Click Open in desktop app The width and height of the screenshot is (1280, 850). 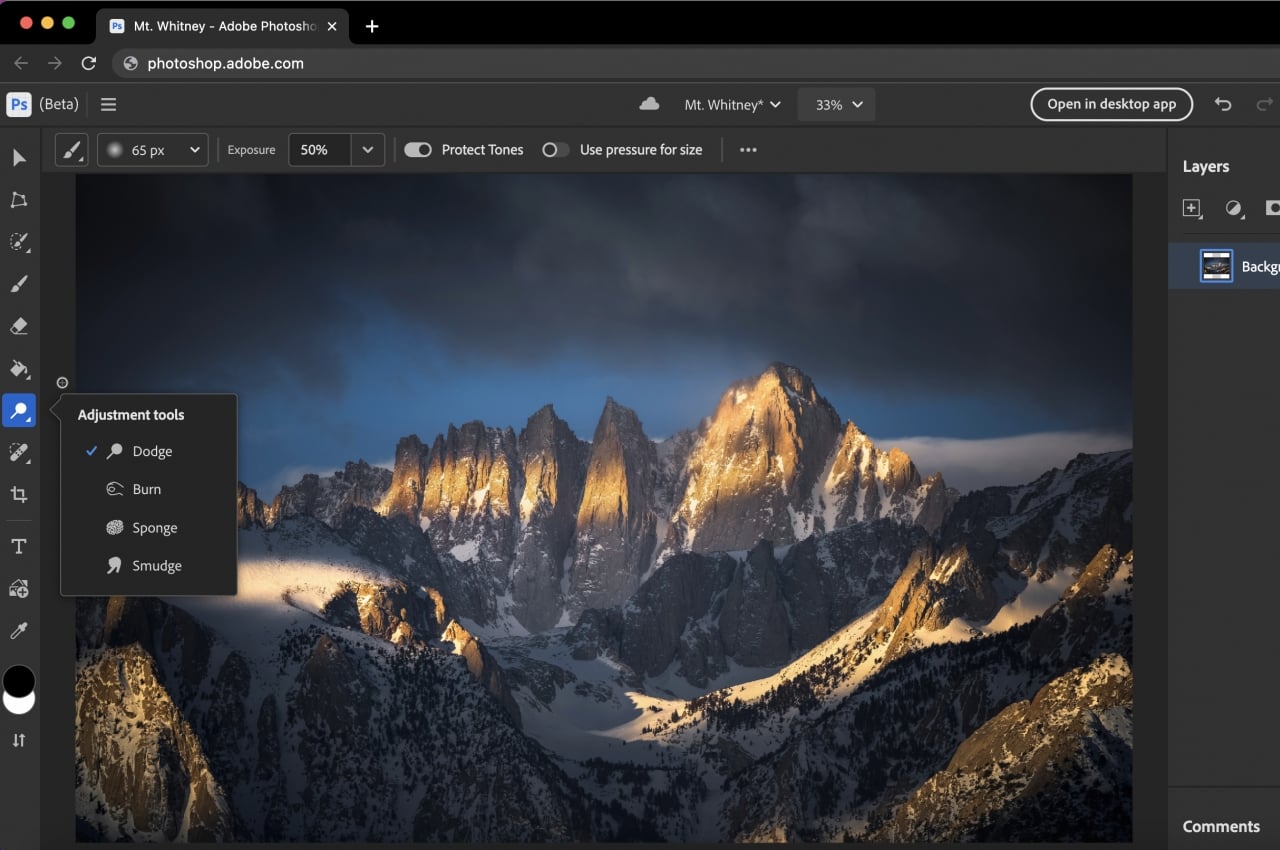coord(1111,104)
